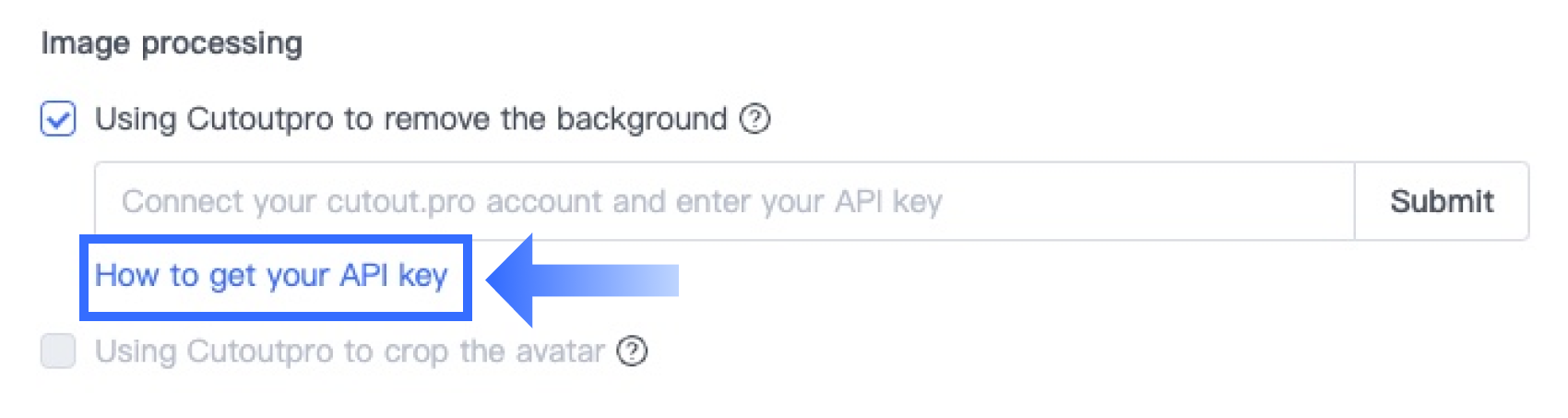The height and width of the screenshot is (418, 1568).
Task: Focus the Connect your cutout.pro account text box
Action: click(723, 201)
